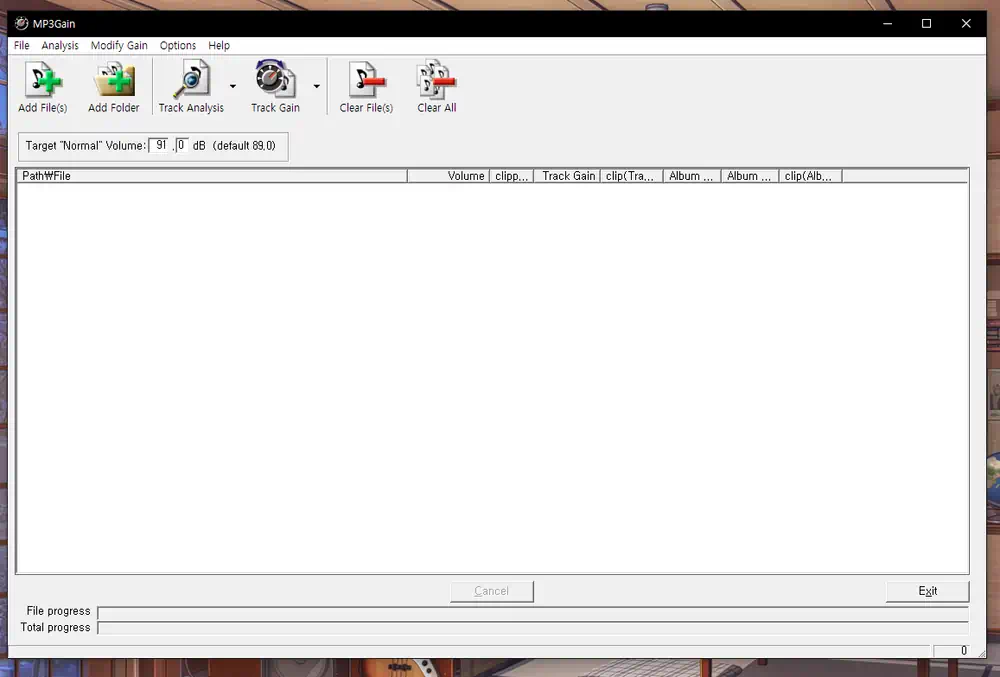Click the Total progress bar
Image resolution: width=1000 pixels, height=677 pixels.
[x=533, y=628]
